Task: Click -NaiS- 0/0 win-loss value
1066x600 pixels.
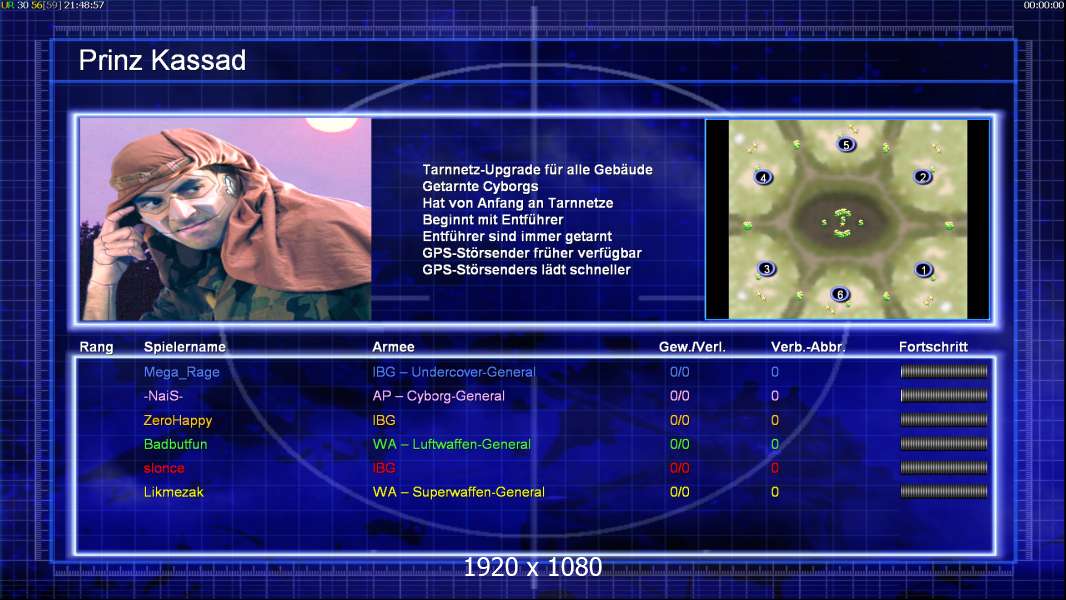Action: point(679,395)
